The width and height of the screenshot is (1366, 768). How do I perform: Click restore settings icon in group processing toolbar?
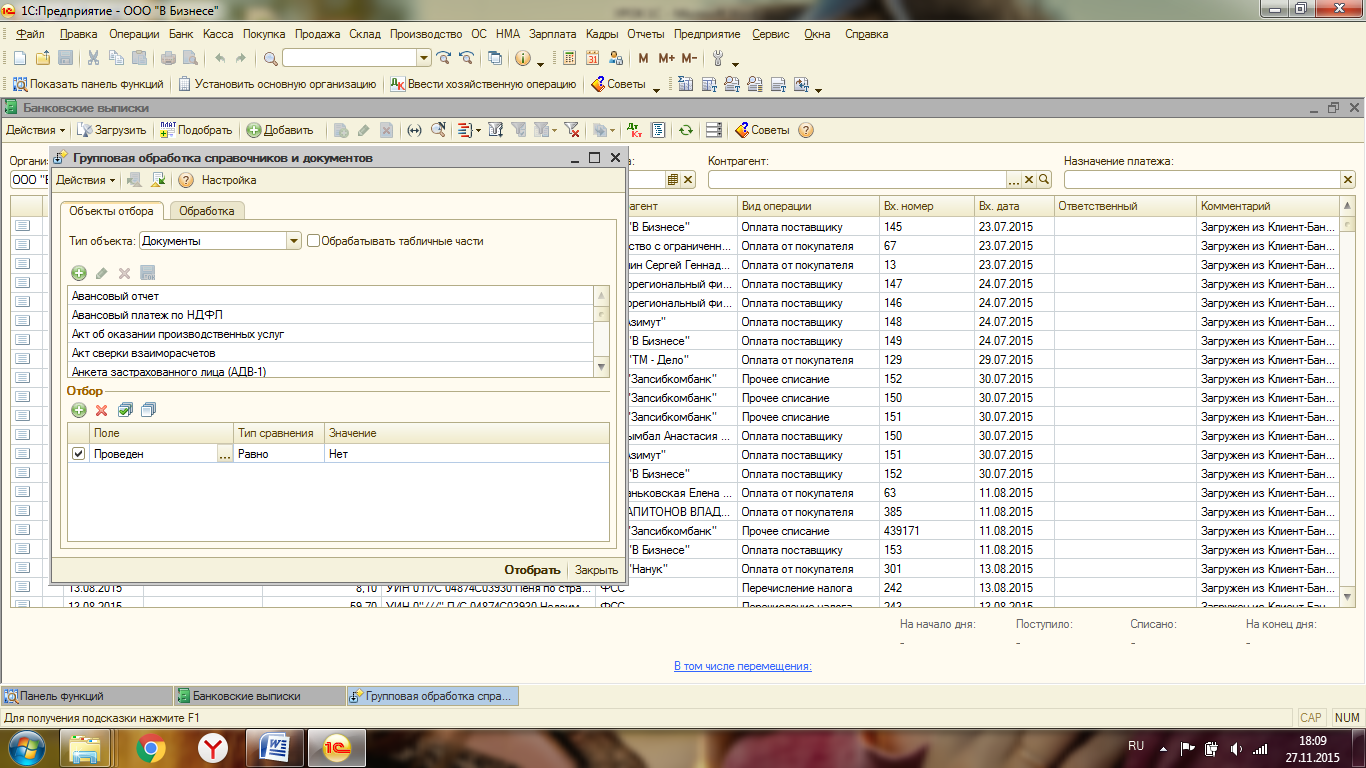click(158, 180)
